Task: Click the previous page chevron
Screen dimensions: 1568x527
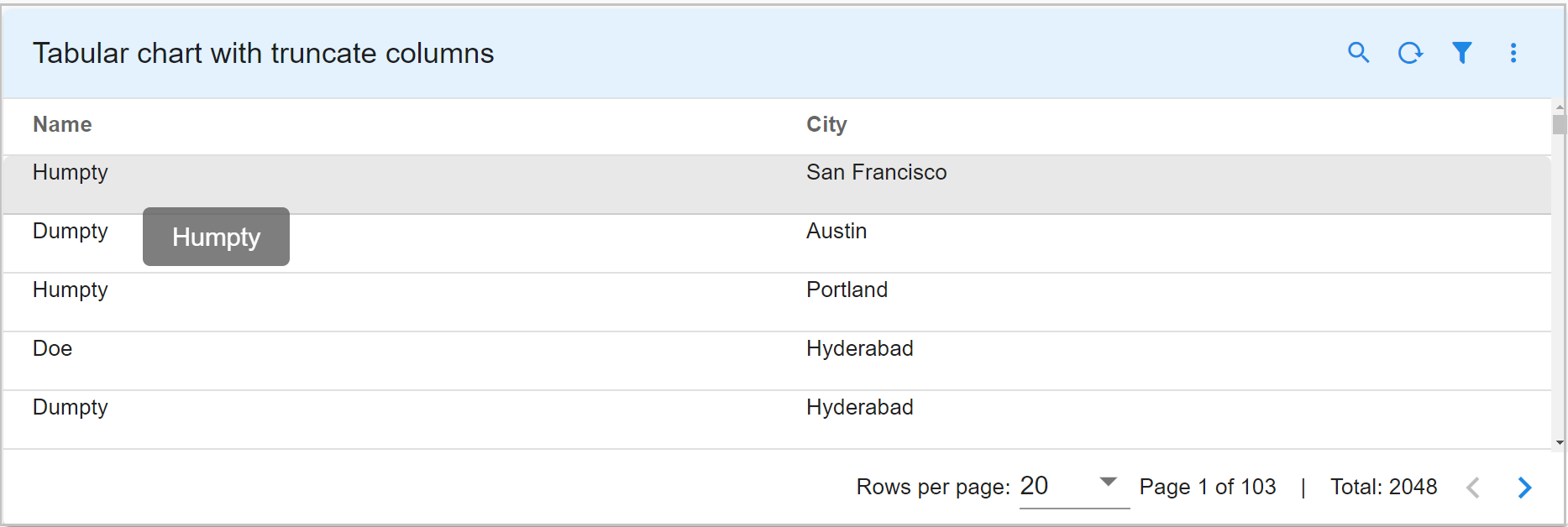Action: (1473, 487)
